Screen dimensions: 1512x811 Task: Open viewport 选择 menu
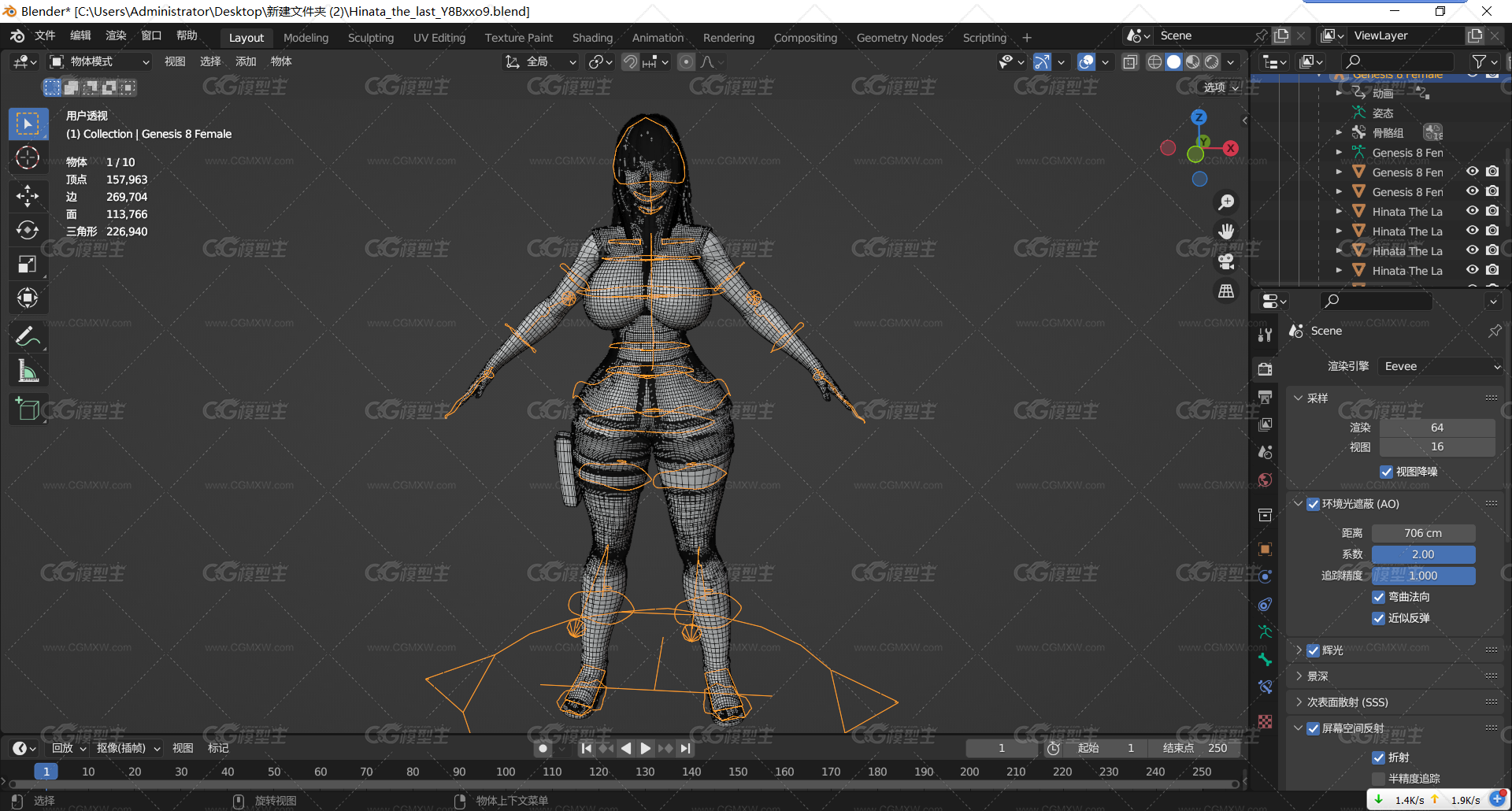point(210,61)
